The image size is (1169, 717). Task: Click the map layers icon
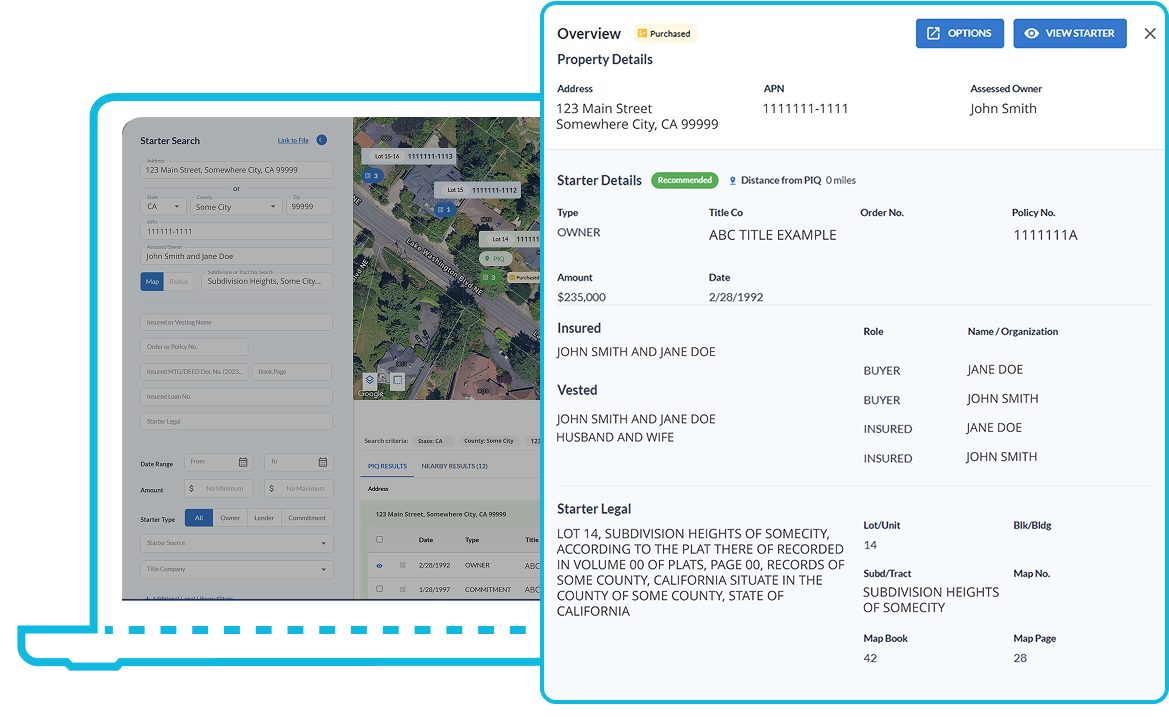pyautogui.click(x=369, y=380)
